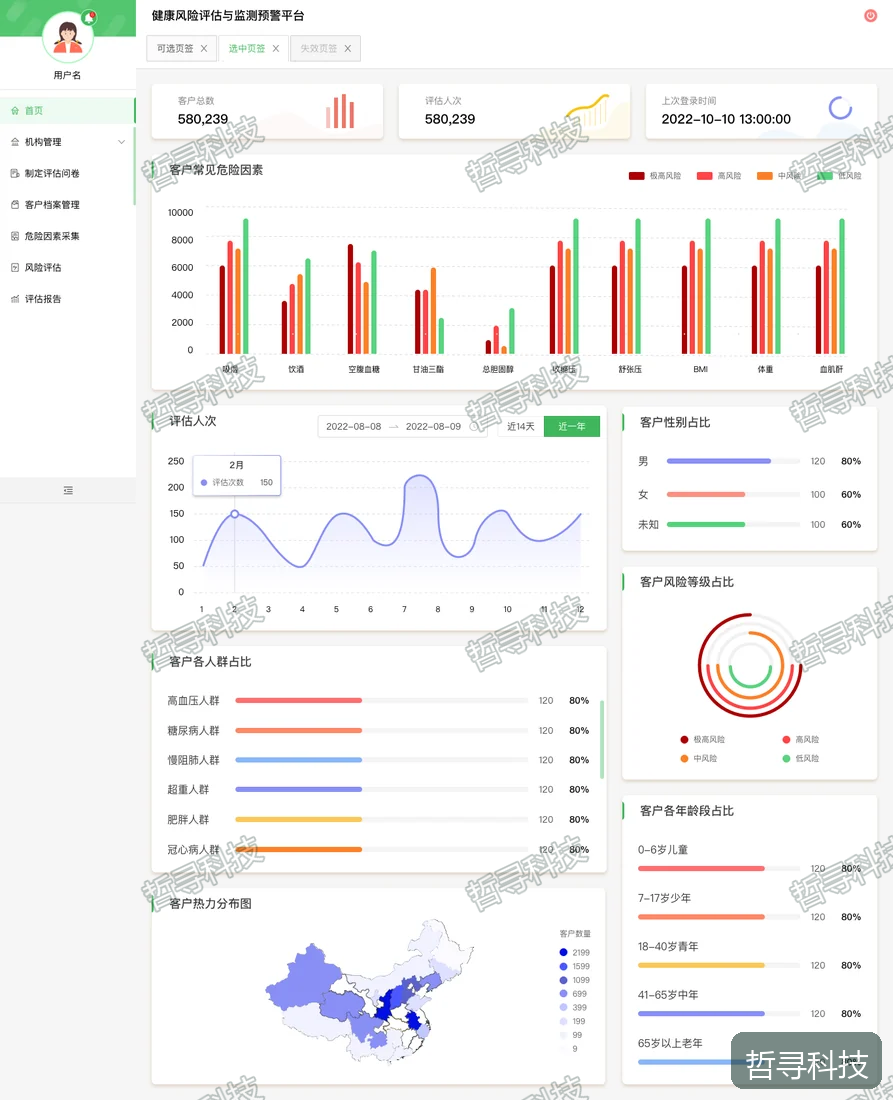The image size is (893, 1100).
Task: Click the home icon beside 首页
Action: click(x=15, y=111)
